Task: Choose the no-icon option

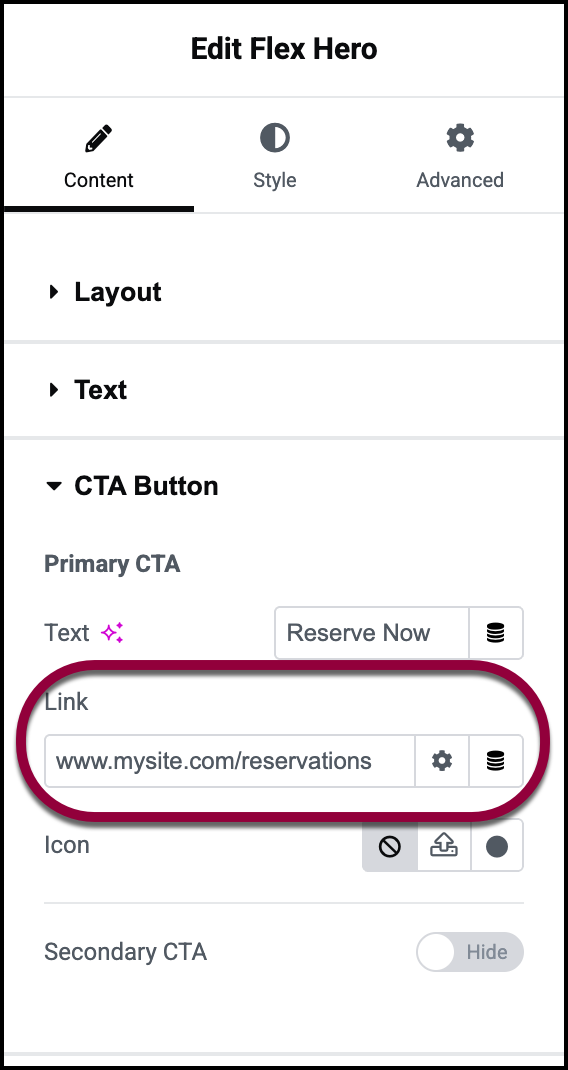Action: [390, 846]
